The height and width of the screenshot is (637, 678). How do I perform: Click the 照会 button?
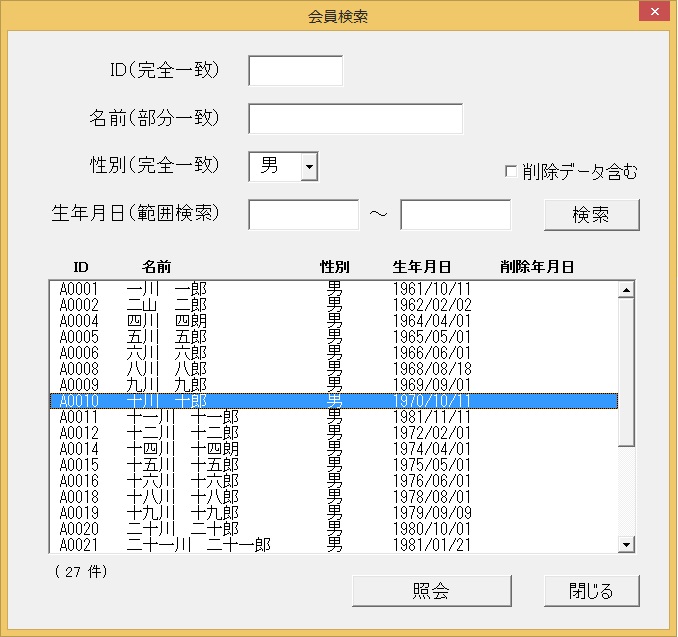click(x=432, y=591)
